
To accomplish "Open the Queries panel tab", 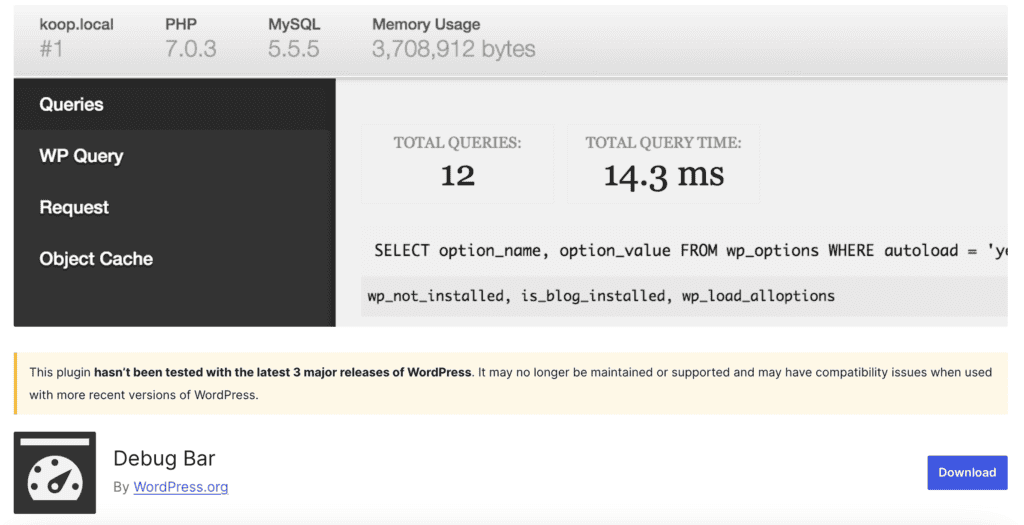I will pyautogui.click(x=174, y=104).
